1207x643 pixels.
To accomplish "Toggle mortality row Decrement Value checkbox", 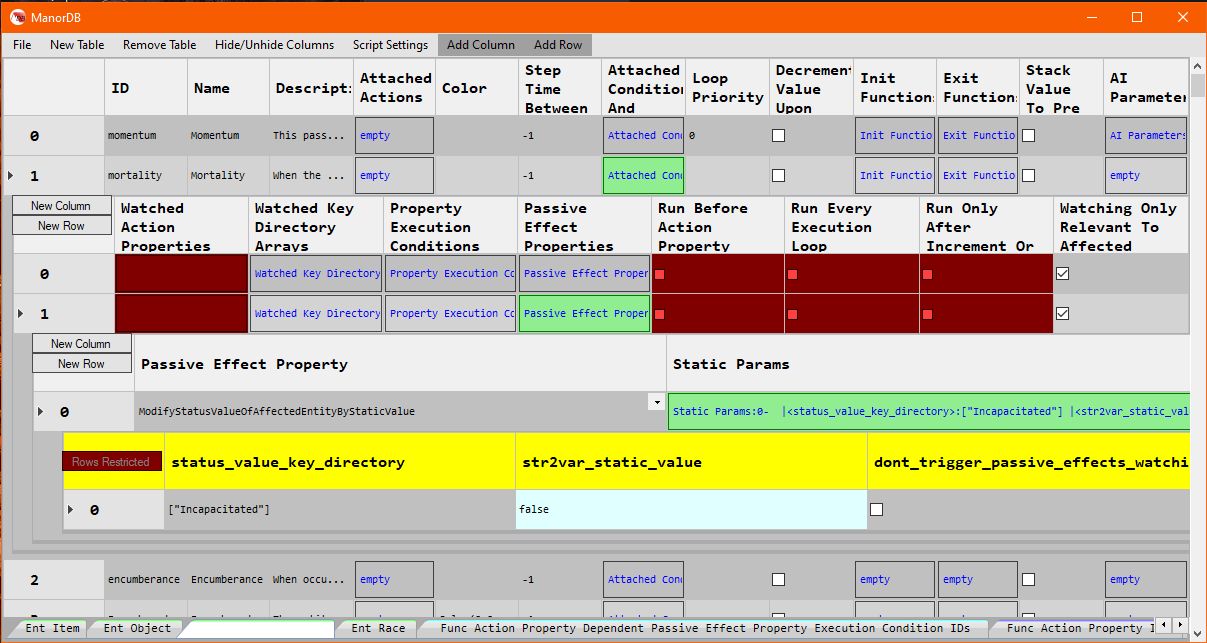I will (x=778, y=175).
